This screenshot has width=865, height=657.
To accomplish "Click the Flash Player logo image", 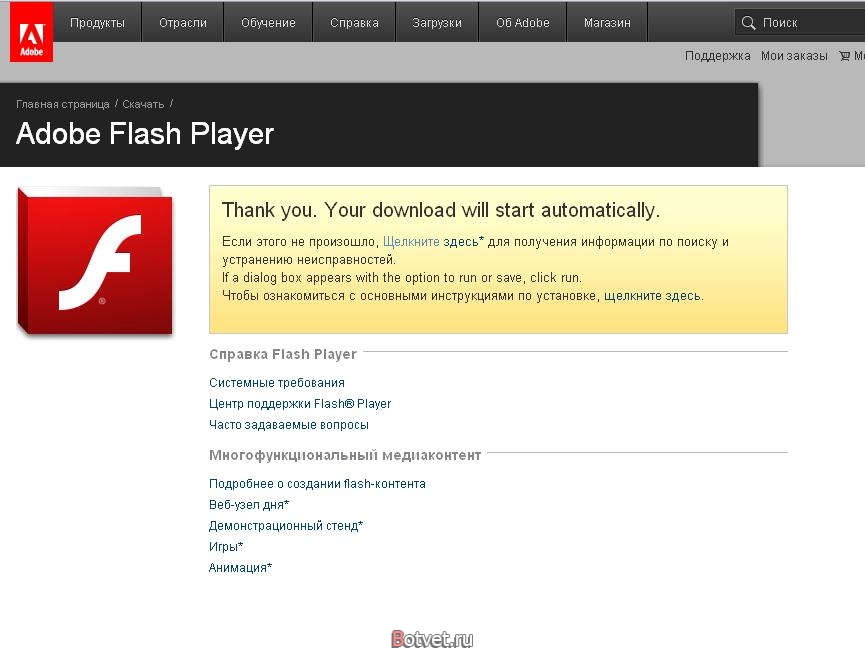I will click(95, 262).
